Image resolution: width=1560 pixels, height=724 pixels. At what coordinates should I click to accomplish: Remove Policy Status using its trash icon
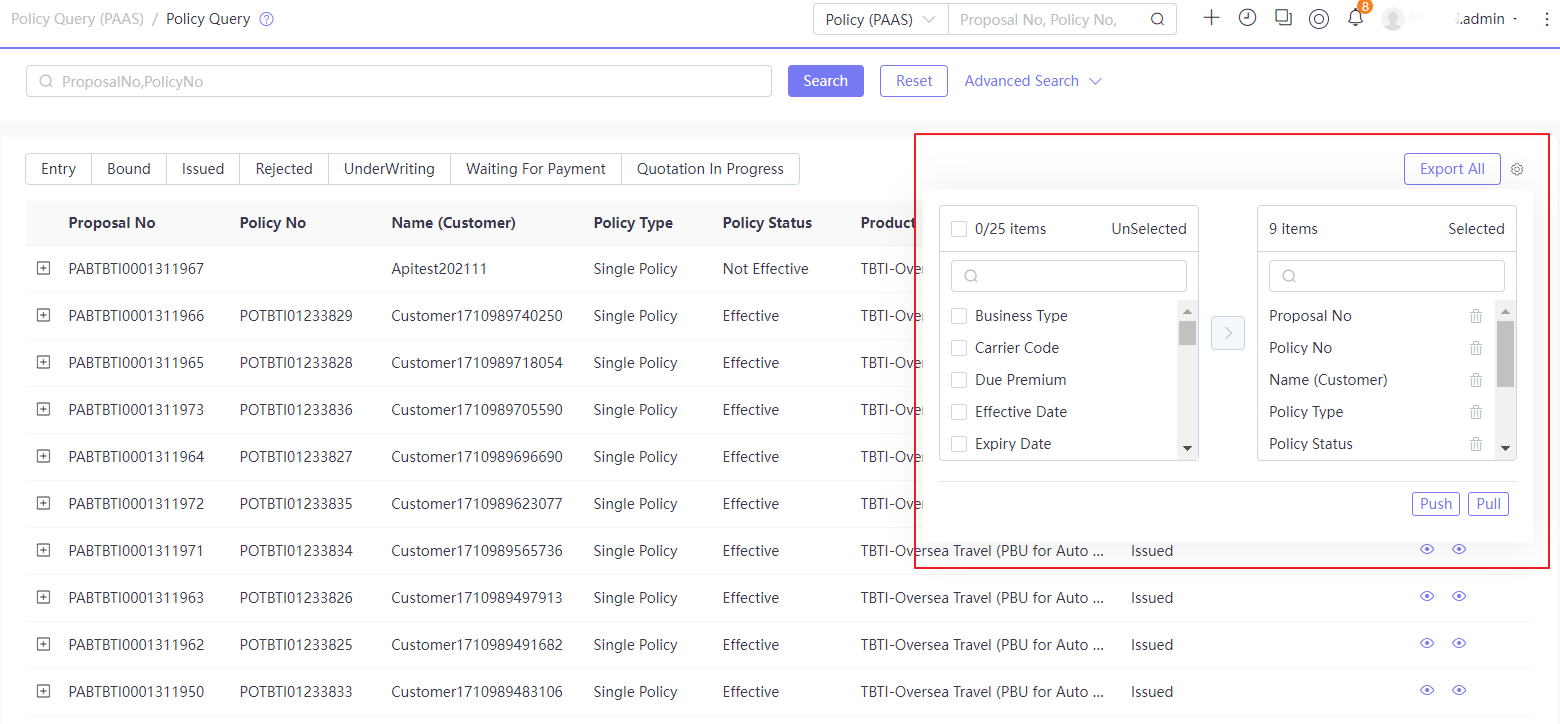1476,443
